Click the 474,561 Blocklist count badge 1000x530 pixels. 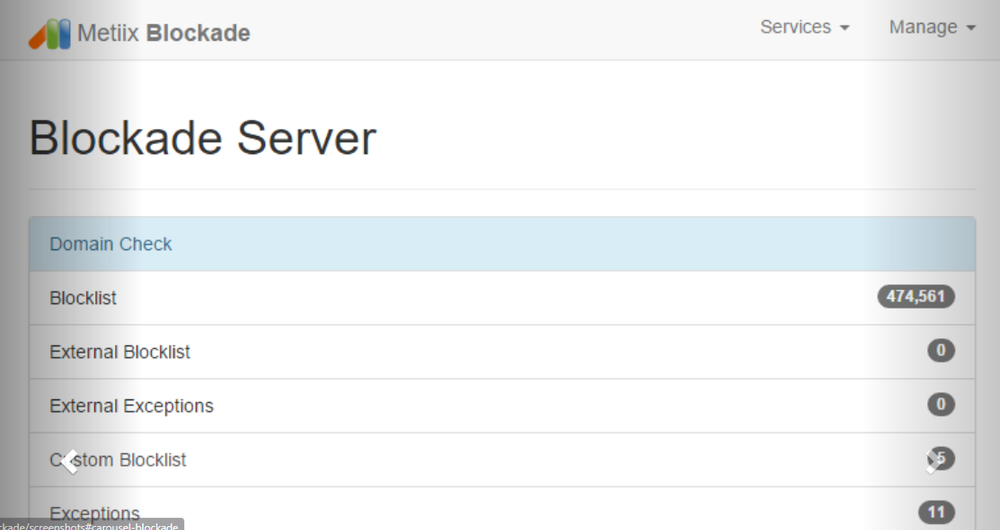pos(916,297)
